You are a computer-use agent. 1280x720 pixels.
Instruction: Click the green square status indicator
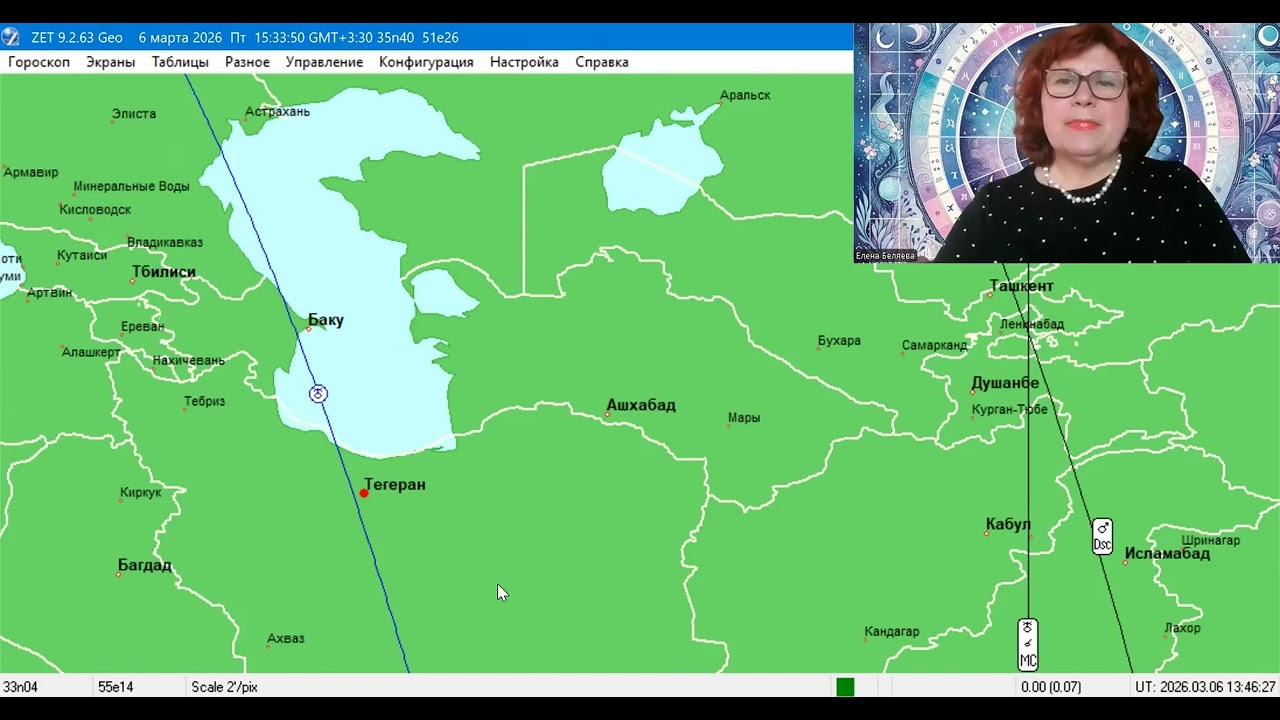point(845,687)
